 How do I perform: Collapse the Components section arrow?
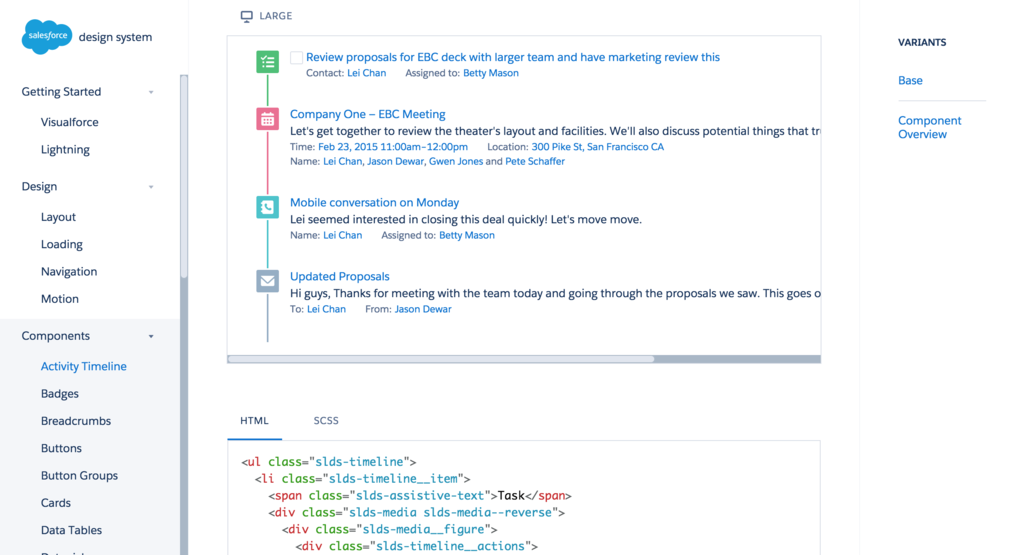tap(151, 336)
